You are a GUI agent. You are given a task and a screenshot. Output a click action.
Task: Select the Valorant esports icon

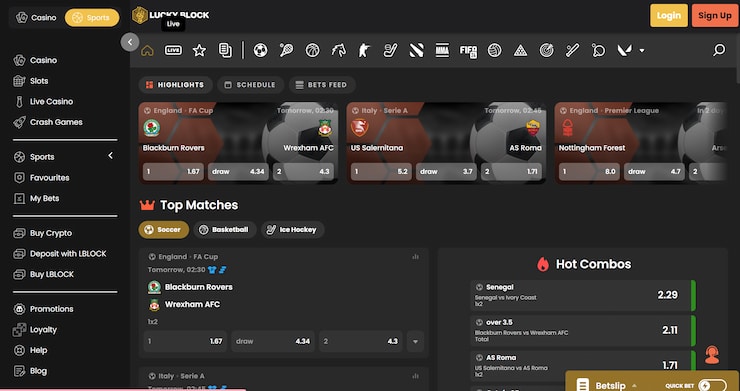coord(624,50)
